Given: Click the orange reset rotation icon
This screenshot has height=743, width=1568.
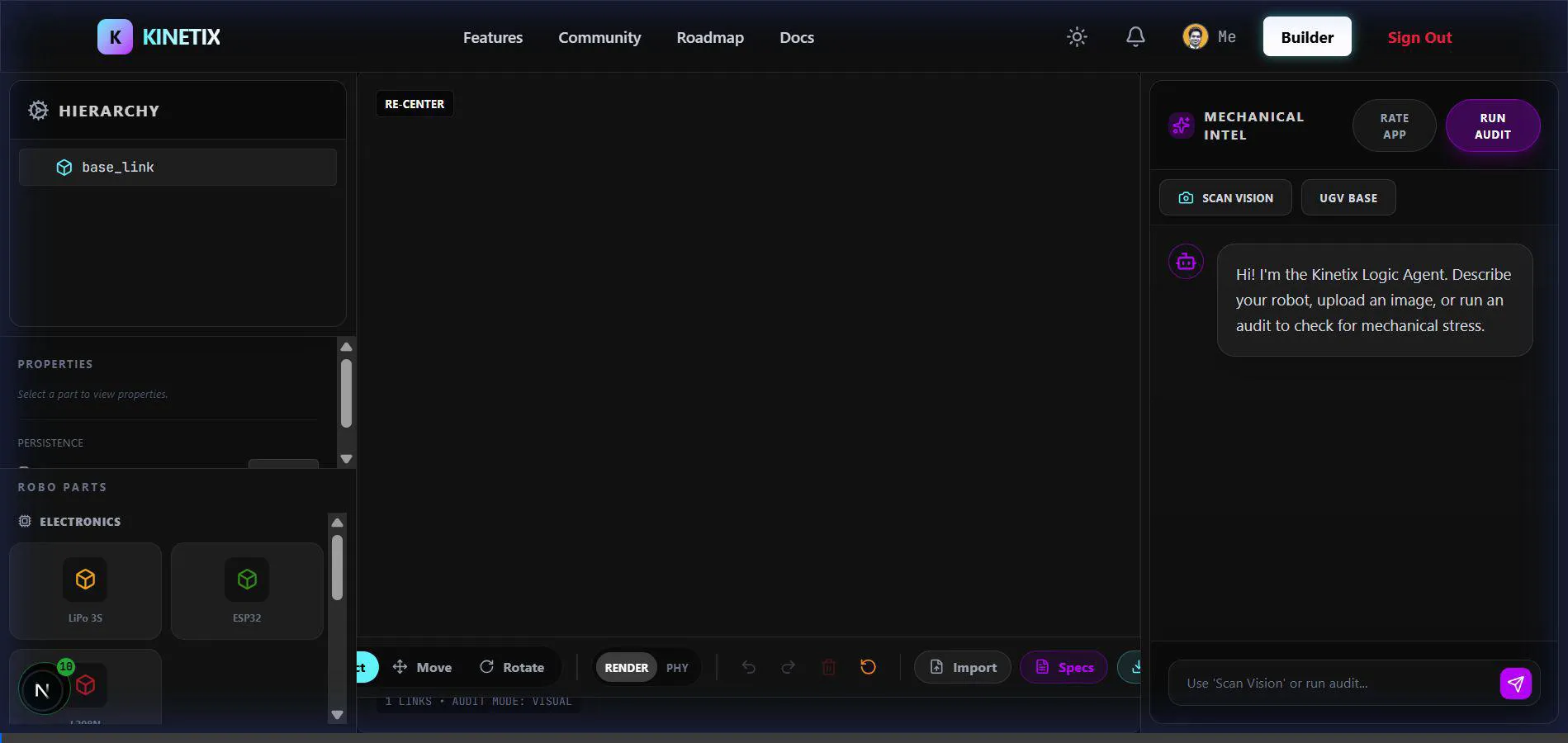Looking at the screenshot, I should tap(868, 667).
